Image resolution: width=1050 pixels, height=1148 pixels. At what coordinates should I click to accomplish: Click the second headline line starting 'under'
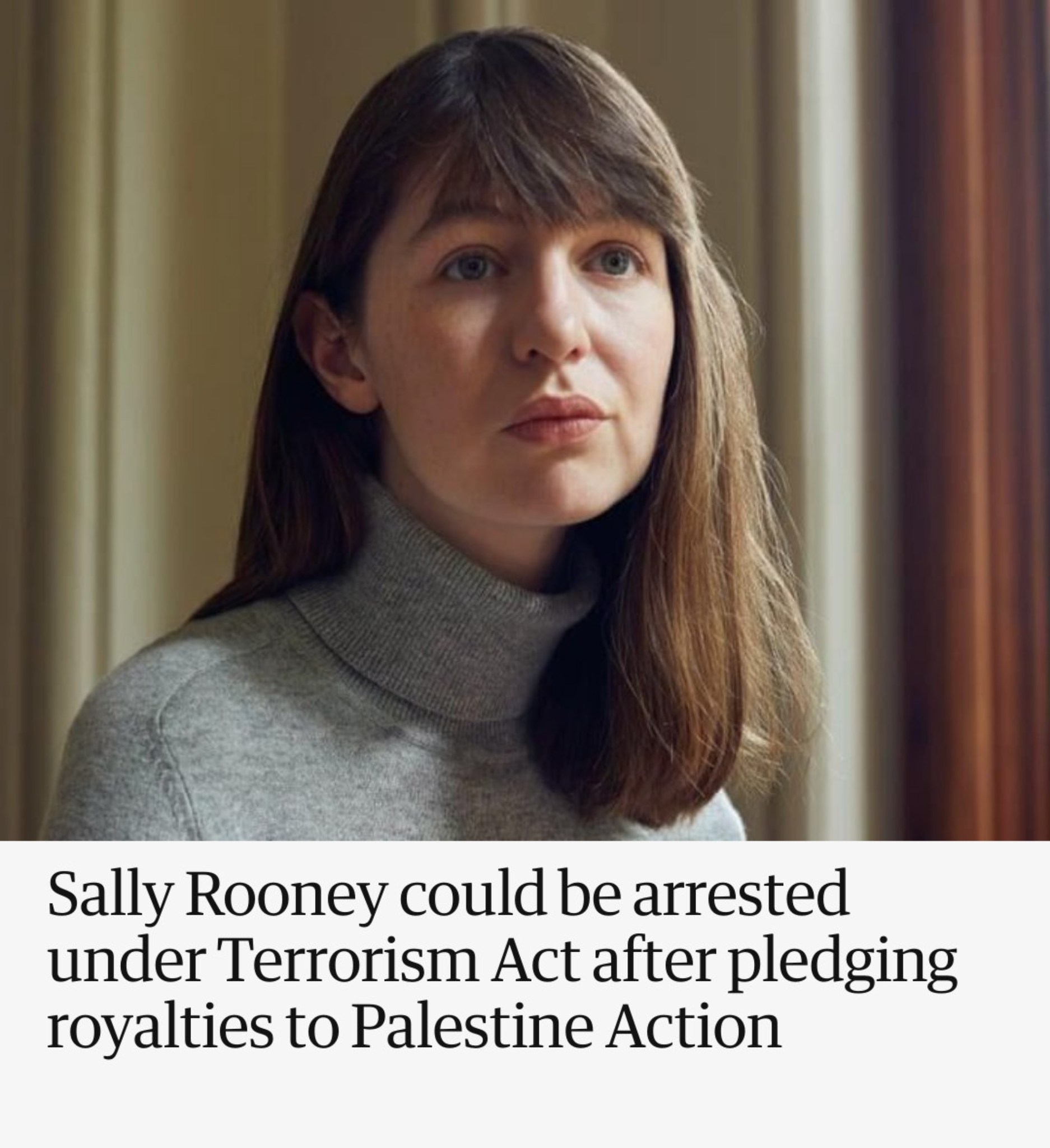(503, 964)
